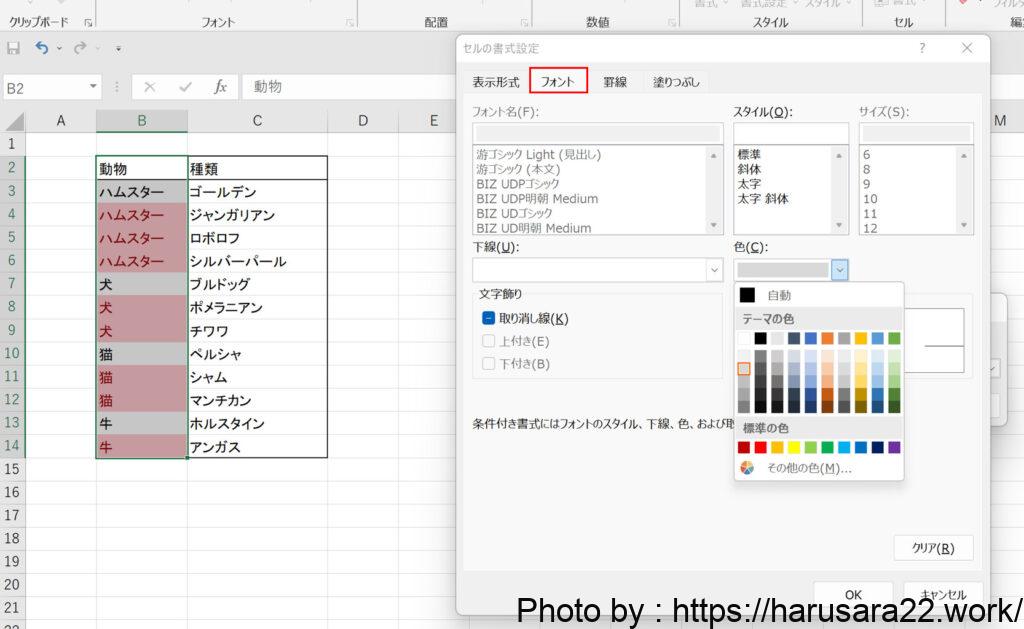Viewport: 1024px width, 629px height.
Task: Click the dialog help question mark icon
Action: [x=922, y=48]
